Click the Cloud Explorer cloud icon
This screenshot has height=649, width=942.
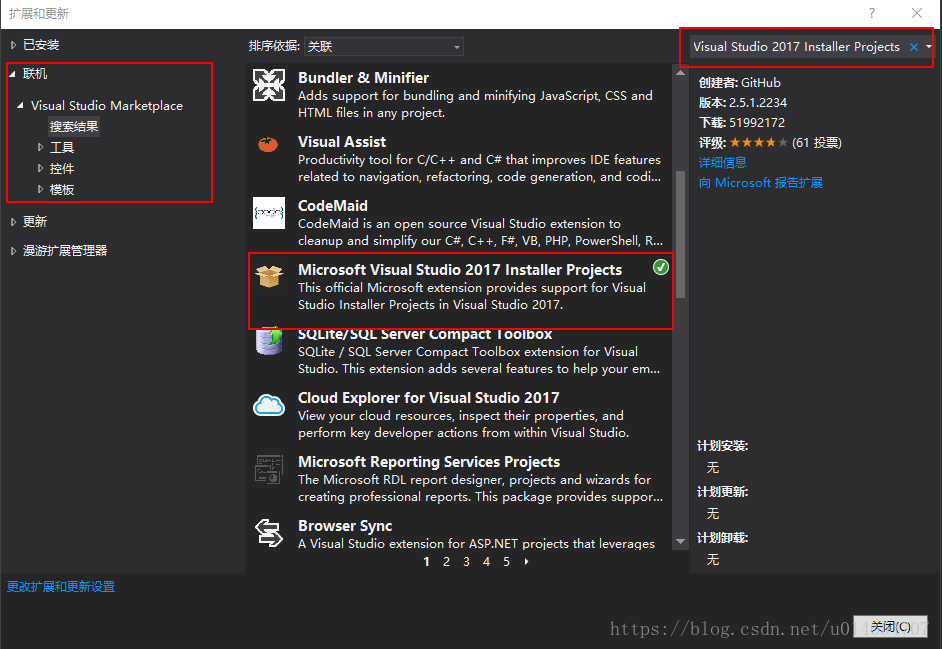coord(269,405)
